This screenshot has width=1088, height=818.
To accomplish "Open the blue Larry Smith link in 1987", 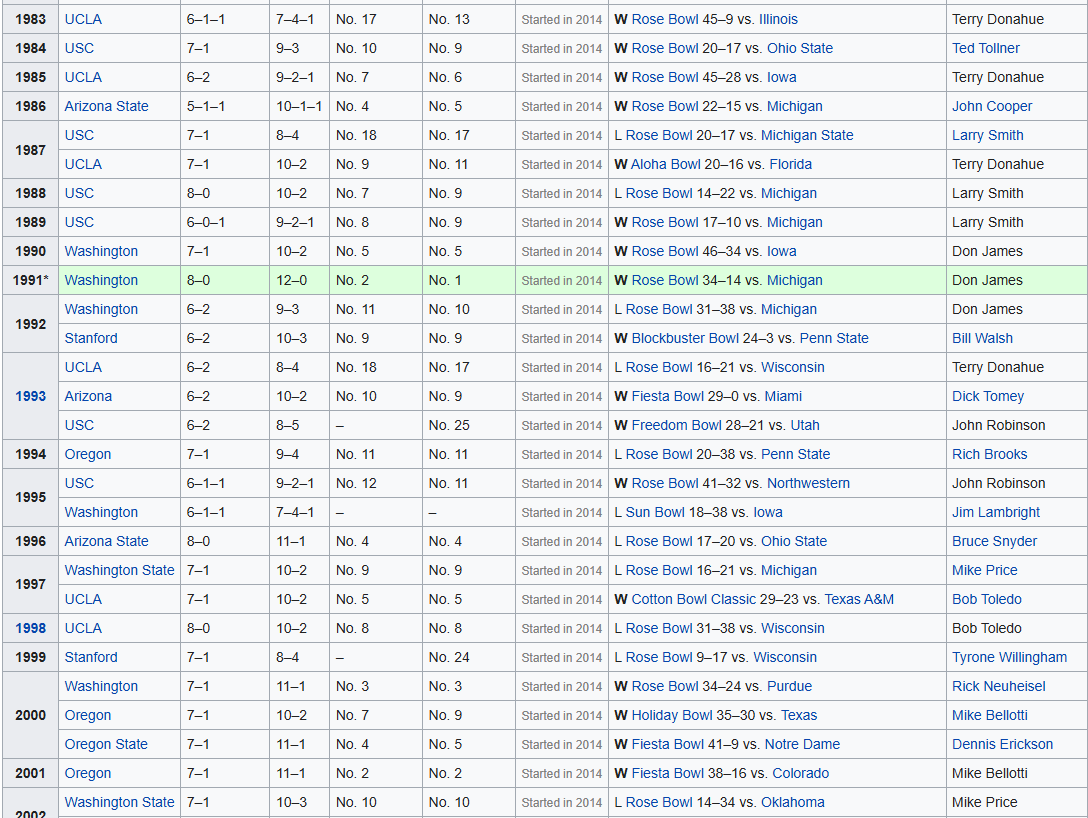I will pyautogui.click(x=987, y=136).
